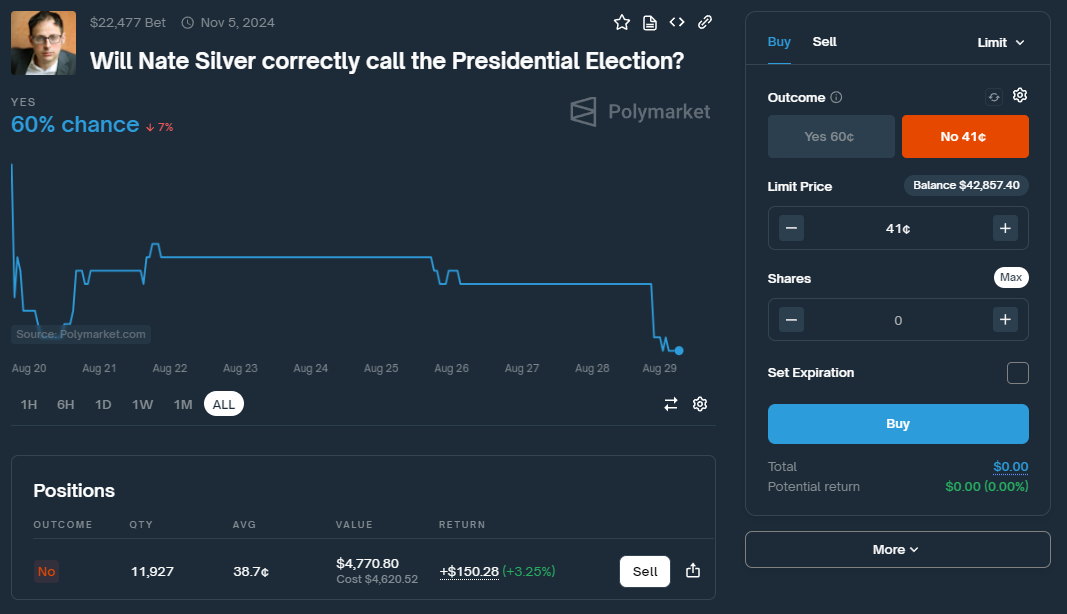Click the outcome refresh icon

coord(993,97)
